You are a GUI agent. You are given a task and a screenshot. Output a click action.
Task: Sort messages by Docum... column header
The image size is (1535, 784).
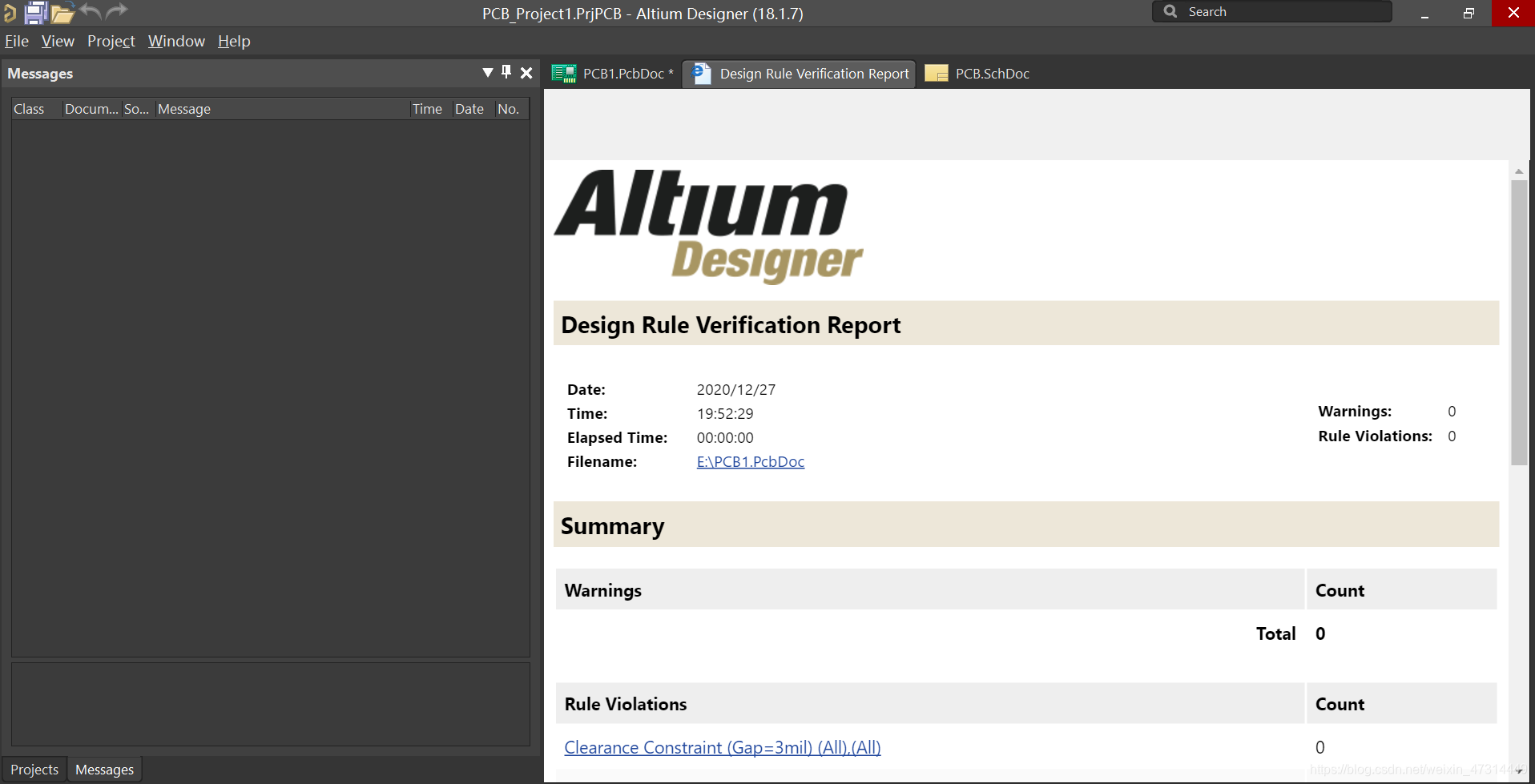click(91, 109)
